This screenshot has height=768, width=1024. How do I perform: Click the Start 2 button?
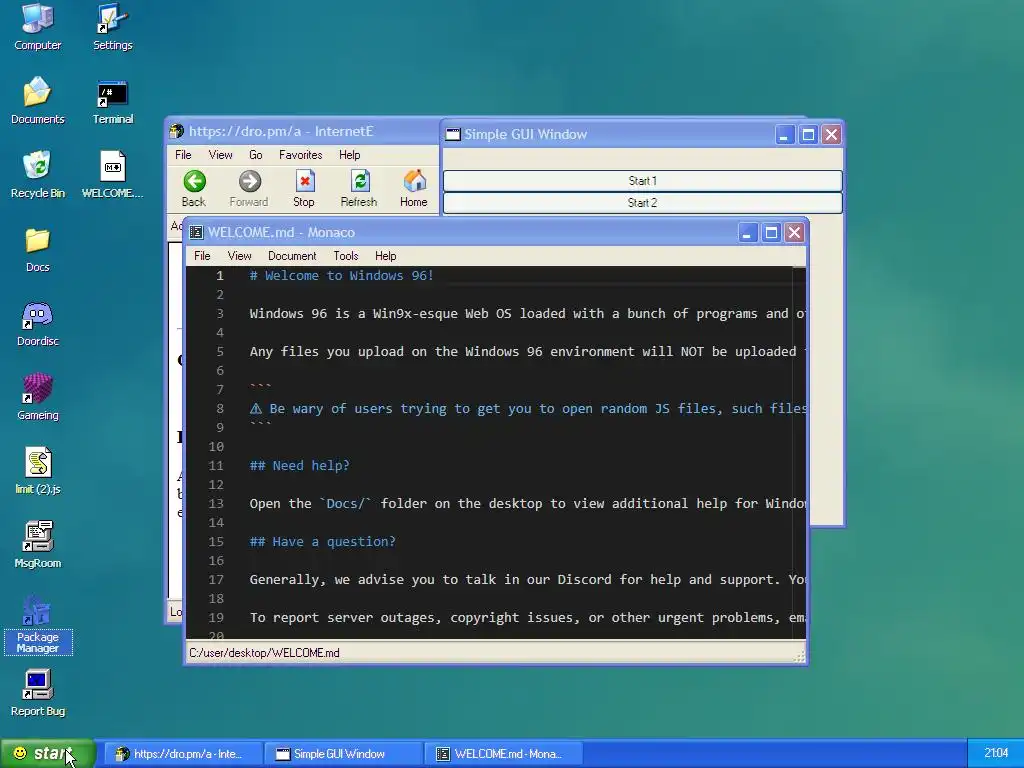click(643, 202)
